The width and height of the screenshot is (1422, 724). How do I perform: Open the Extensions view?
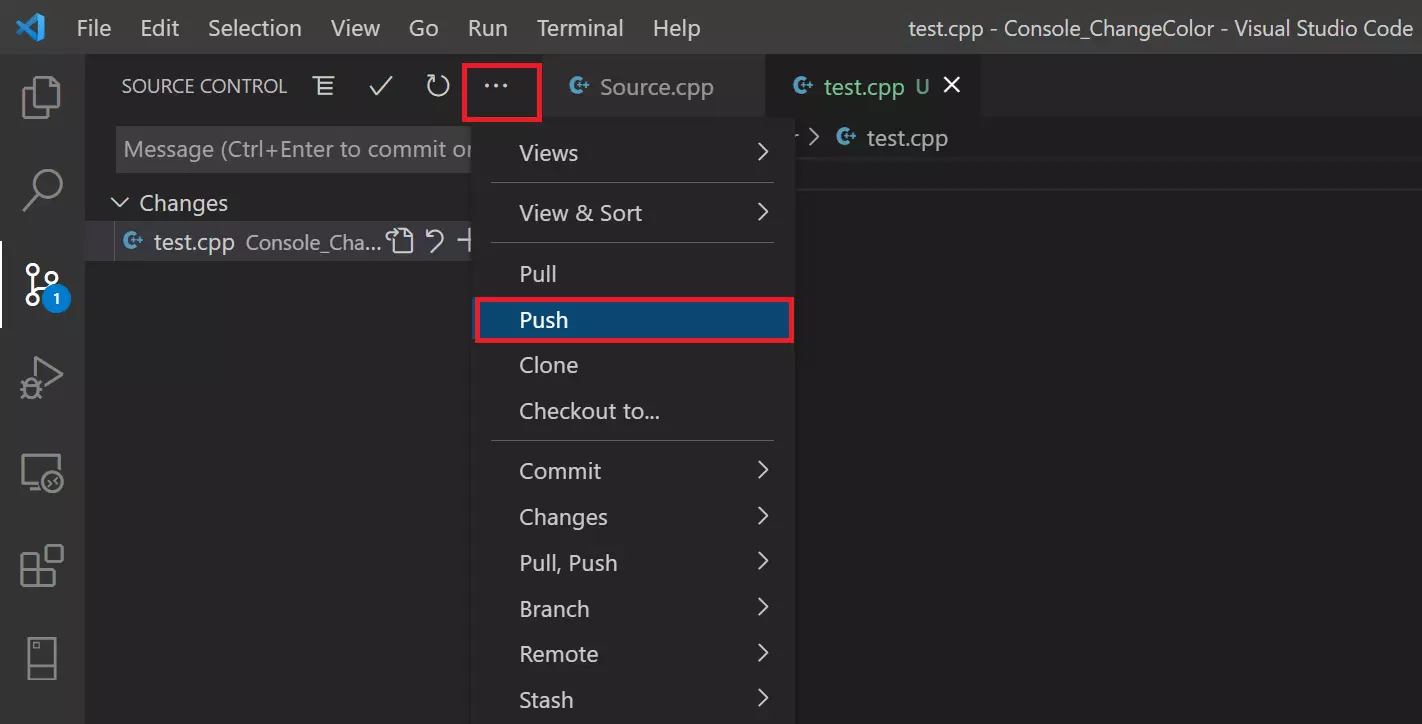point(42,566)
